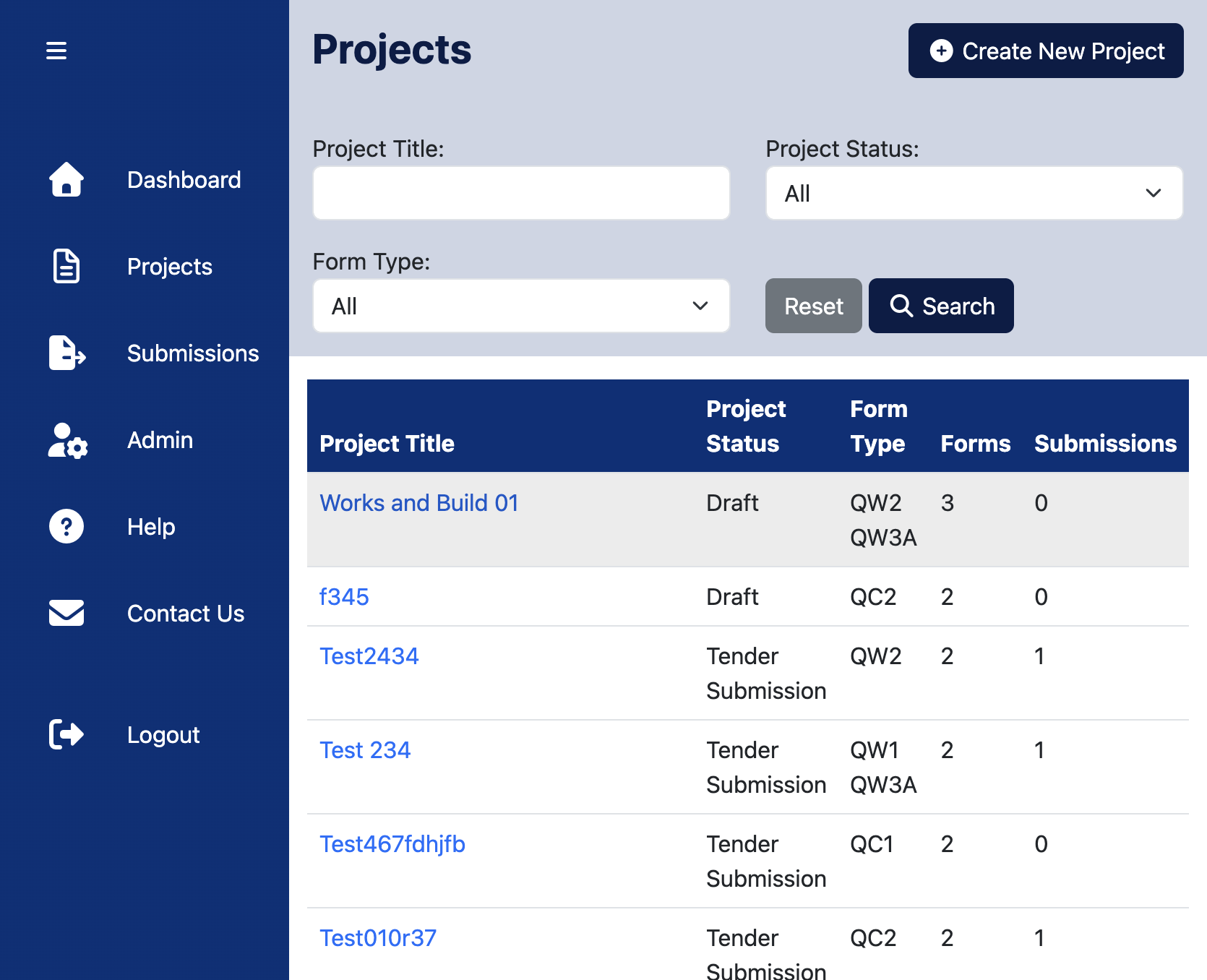This screenshot has width=1207, height=980.
Task: Click the Dashboard home icon
Action: [66, 179]
